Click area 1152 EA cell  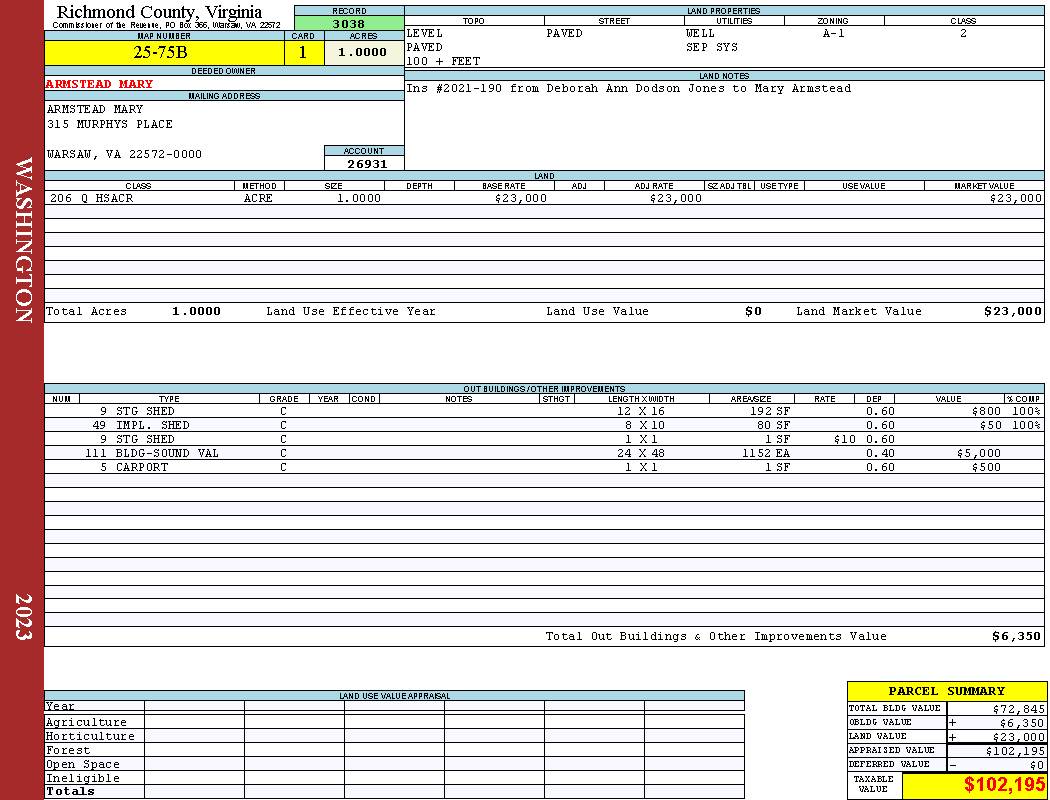click(765, 453)
